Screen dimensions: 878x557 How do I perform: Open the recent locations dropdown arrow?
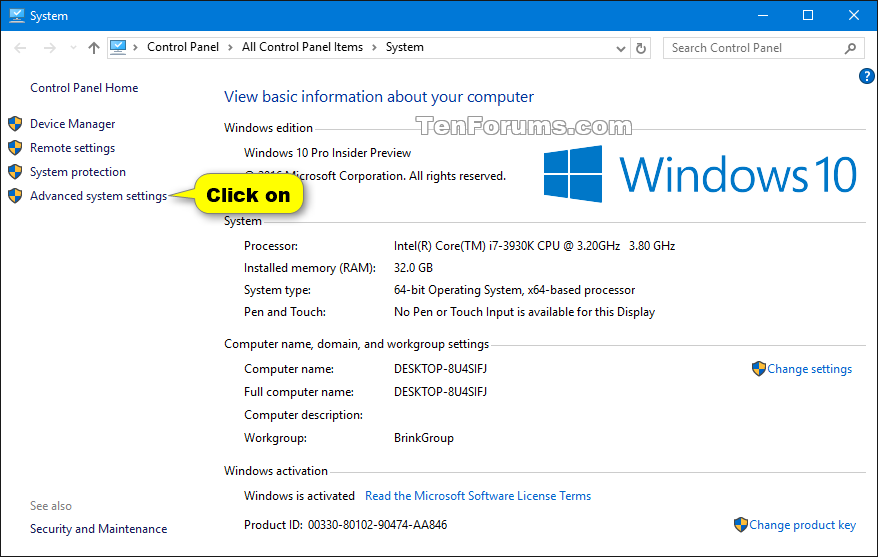[73, 48]
